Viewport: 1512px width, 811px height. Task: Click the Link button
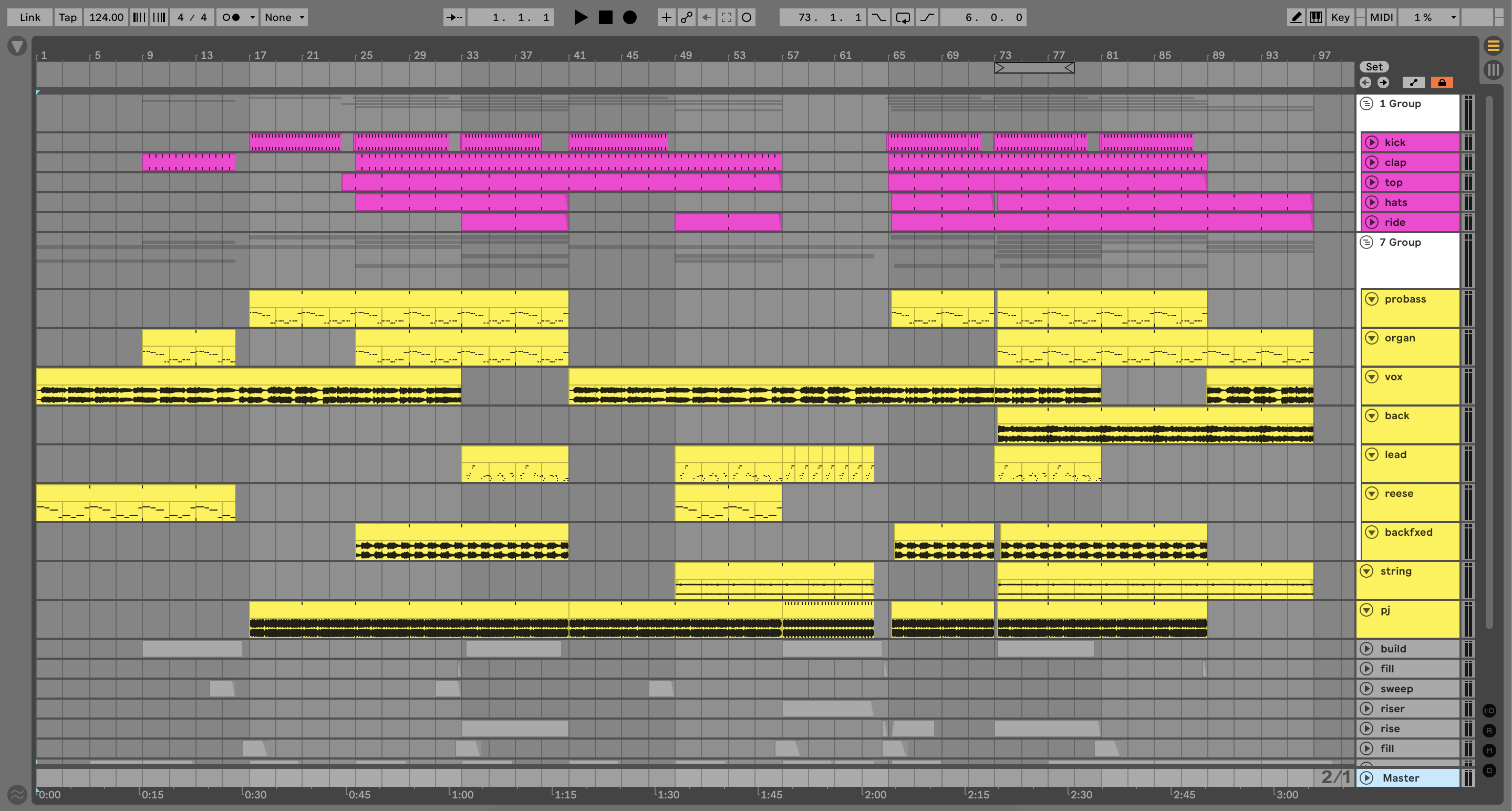point(30,18)
